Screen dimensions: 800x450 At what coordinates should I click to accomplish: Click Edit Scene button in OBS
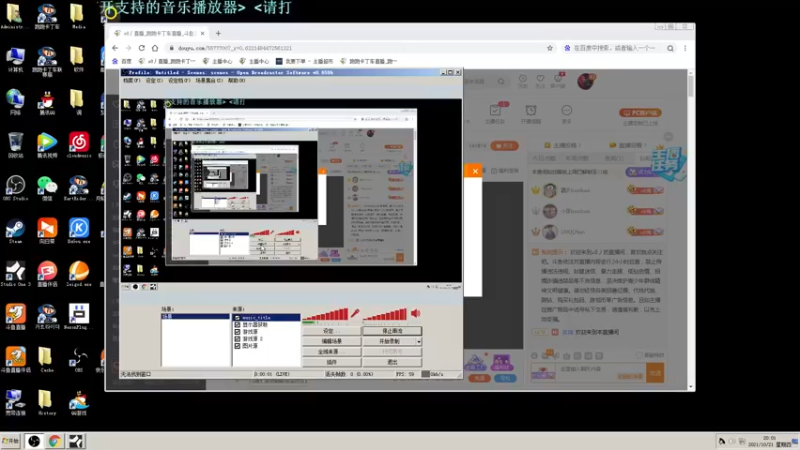[x=331, y=341]
